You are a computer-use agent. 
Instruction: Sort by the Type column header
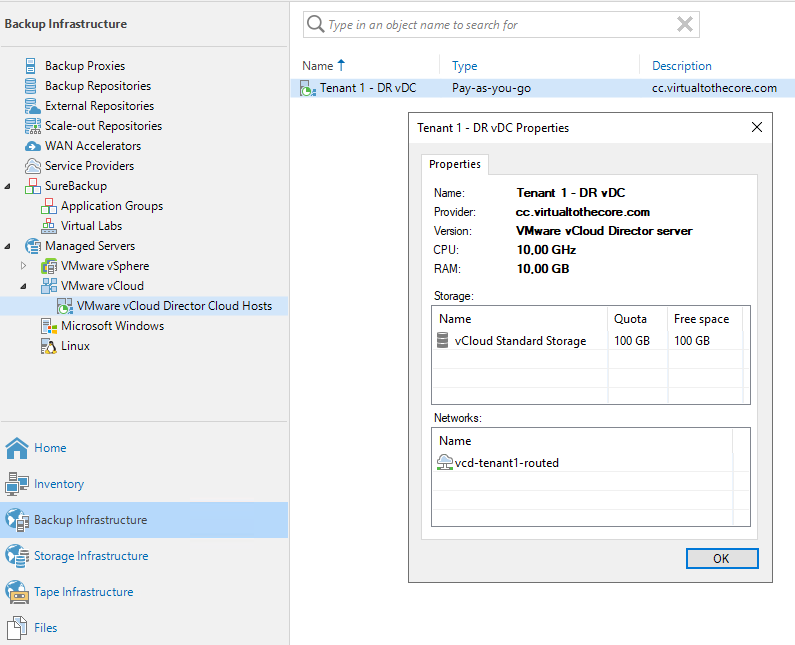click(x=464, y=66)
